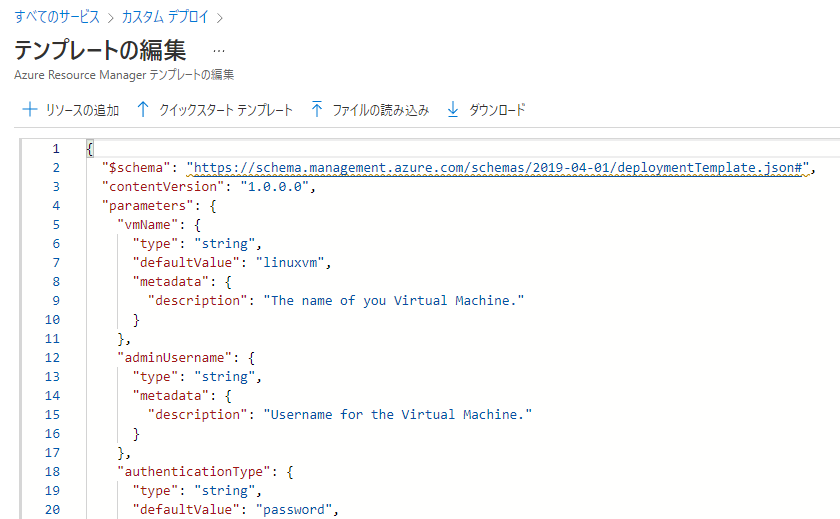This screenshot has height=519, width=840.
Task: Go to すべてのサービス breadcrumb
Action: (57, 17)
